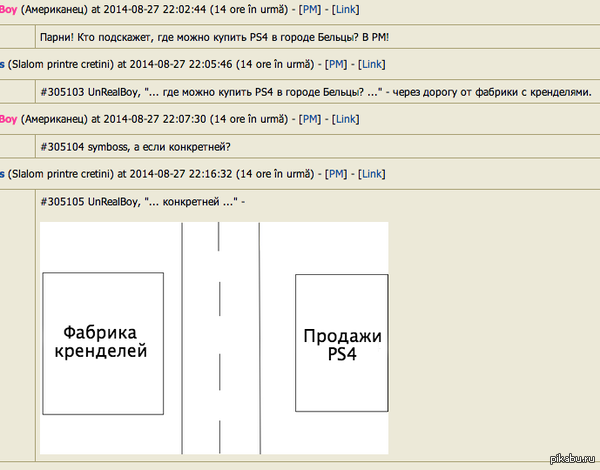The image size is (600, 470).
Task: Open the pink username on the 22:02:44 post
Action: click(x=8, y=9)
